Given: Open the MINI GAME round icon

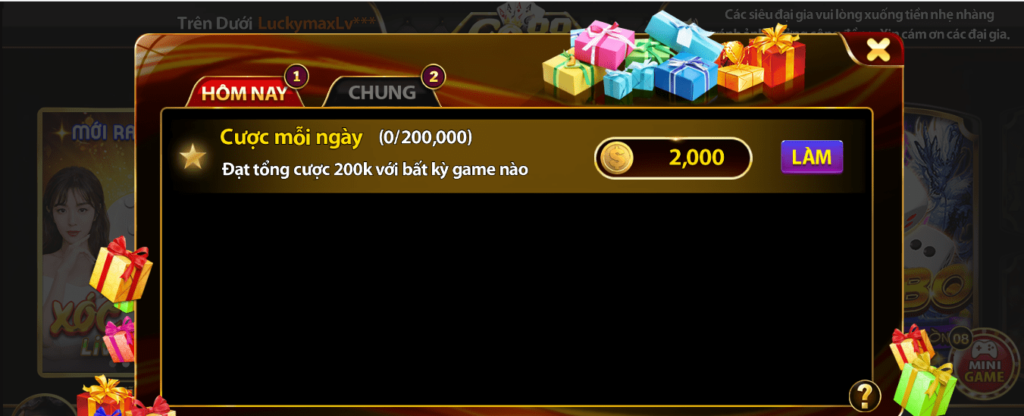Looking at the screenshot, I should pos(980,364).
